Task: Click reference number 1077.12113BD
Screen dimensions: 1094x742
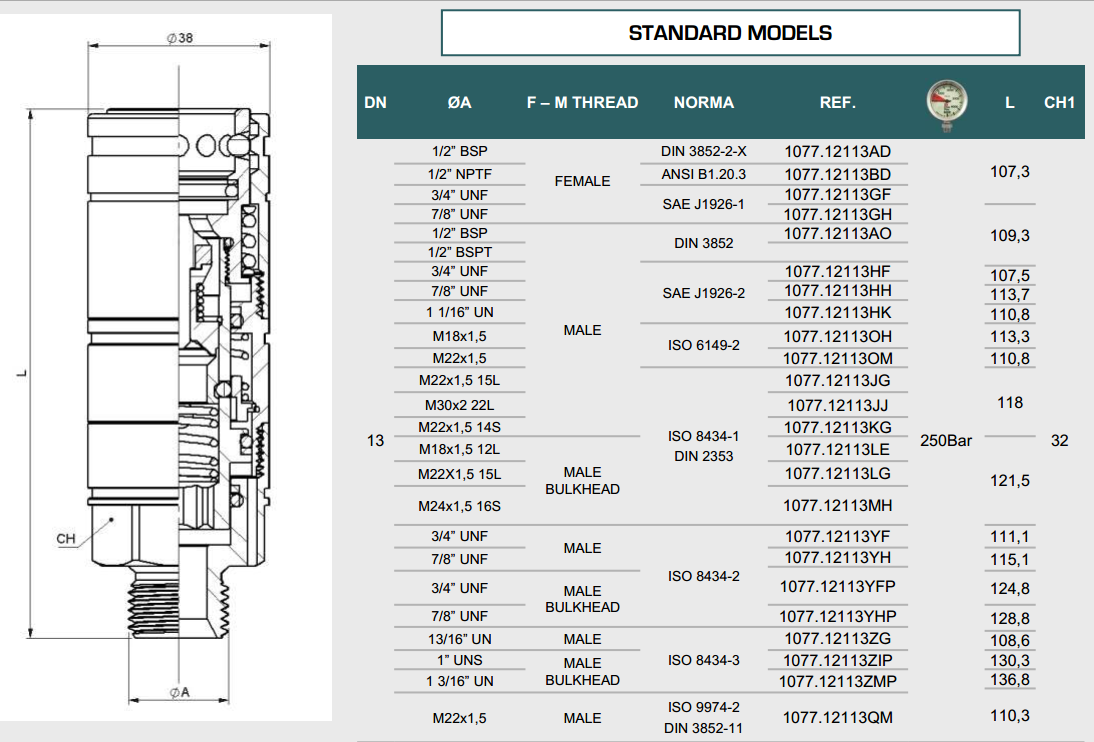Action: pos(837,174)
